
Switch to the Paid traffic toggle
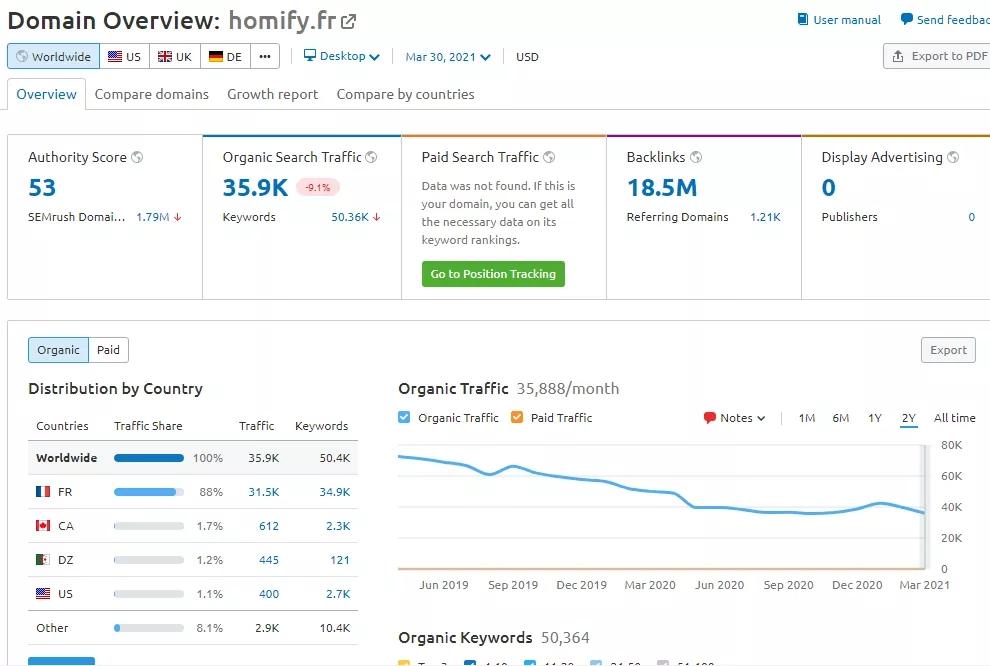tap(108, 350)
